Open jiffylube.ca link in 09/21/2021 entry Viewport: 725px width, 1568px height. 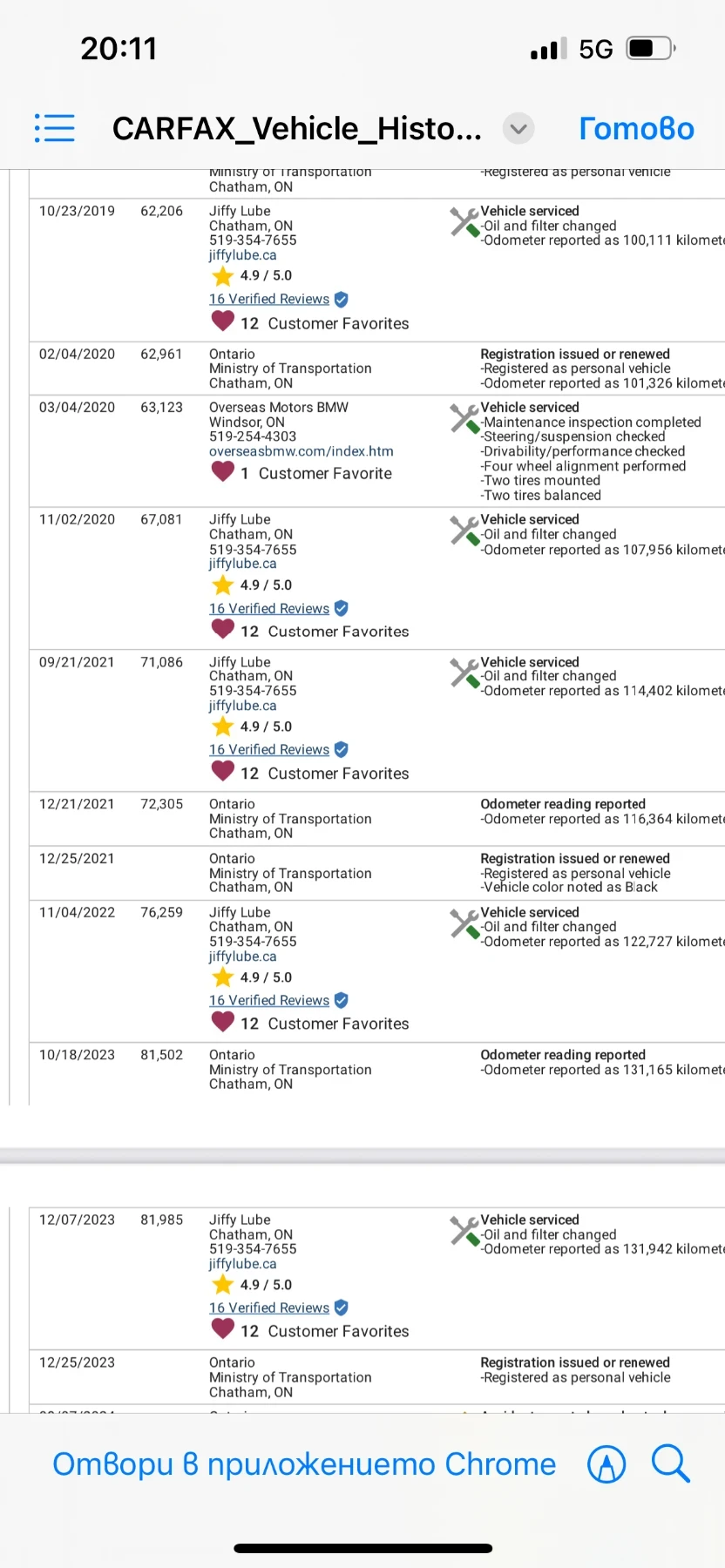tap(242, 706)
